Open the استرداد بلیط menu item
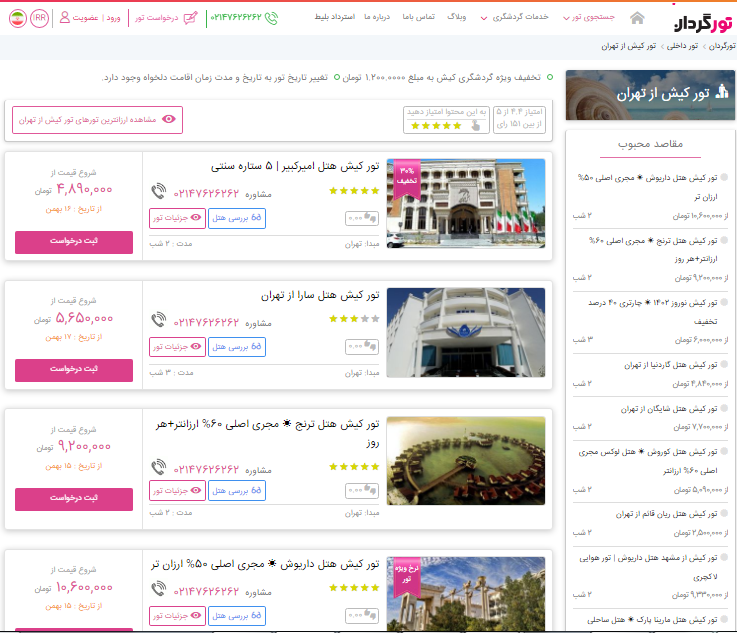Image resolution: width=737 pixels, height=633 pixels. click(x=335, y=17)
